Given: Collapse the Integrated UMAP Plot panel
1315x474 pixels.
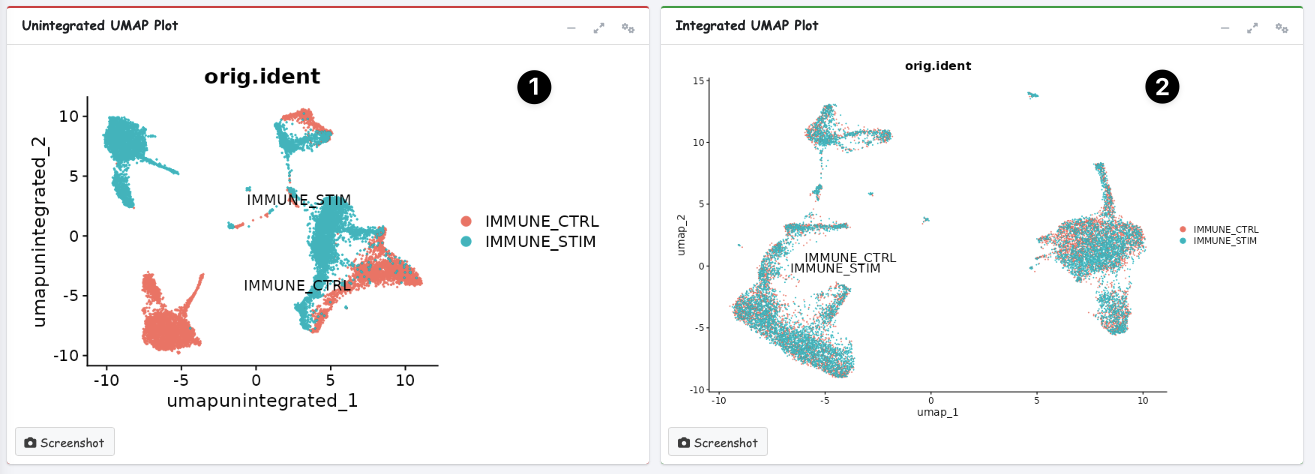Looking at the screenshot, I should (x=1224, y=28).
